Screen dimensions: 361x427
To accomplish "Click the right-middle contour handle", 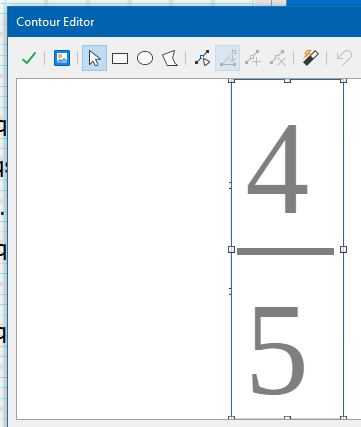I will (343, 249).
